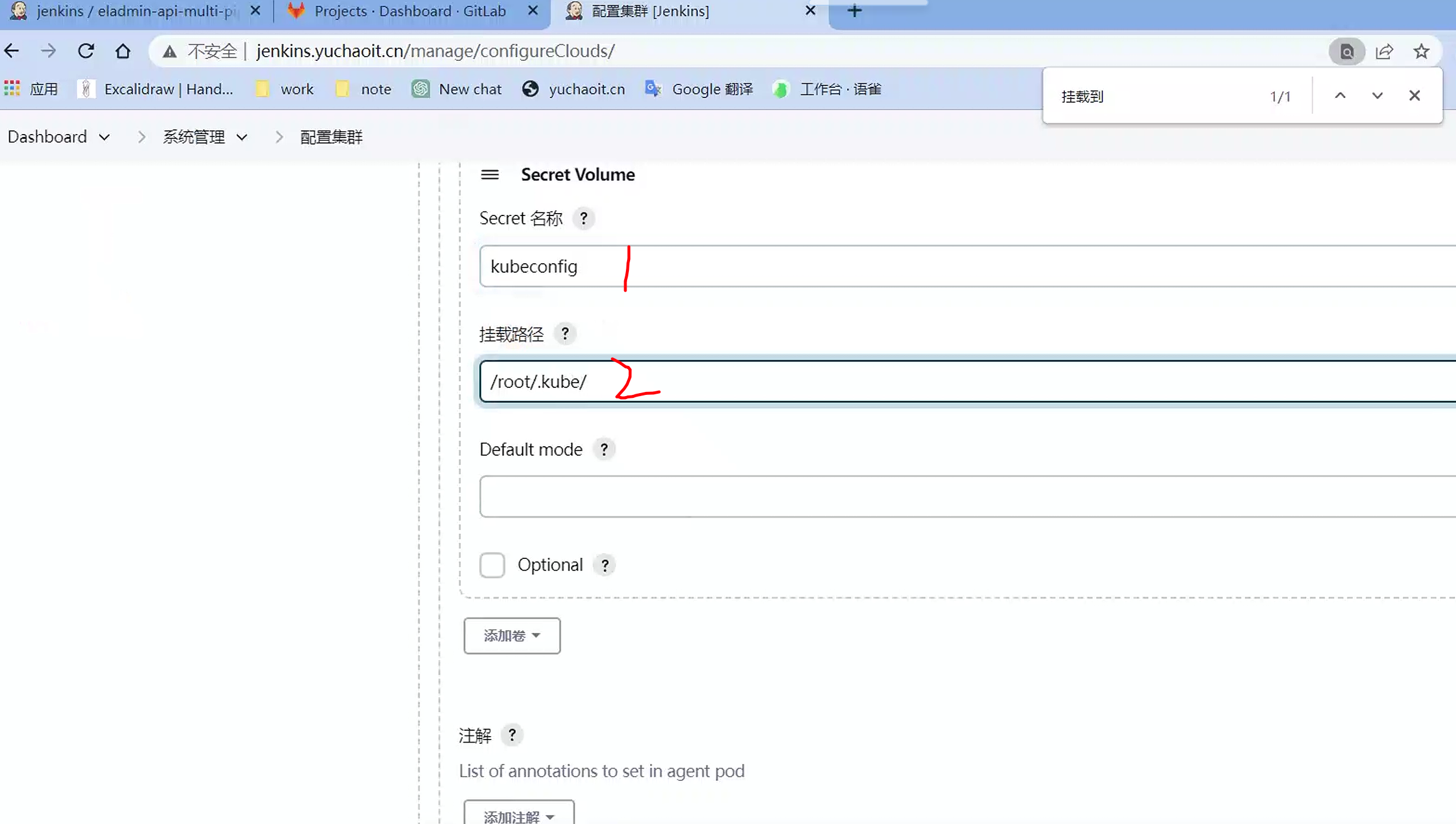Switch to Projects Dashboard GitLab tab
This screenshot has height=824, width=1456.
coord(409,11)
